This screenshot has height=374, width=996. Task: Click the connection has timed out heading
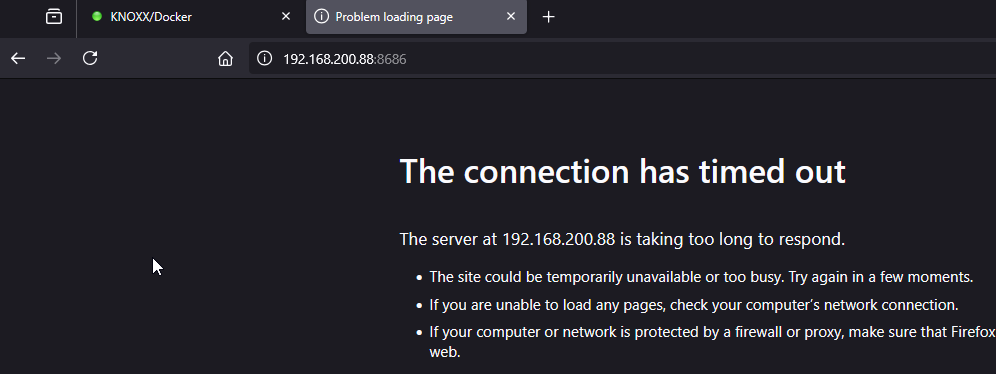[x=622, y=171]
